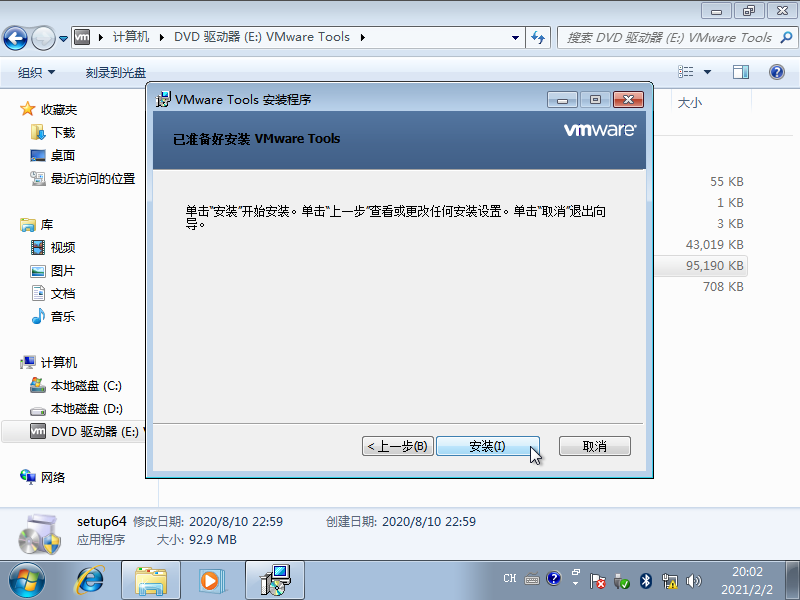Open the Windows Start menu
The height and width of the screenshot is (600, 800).
(x=27, y=581)
